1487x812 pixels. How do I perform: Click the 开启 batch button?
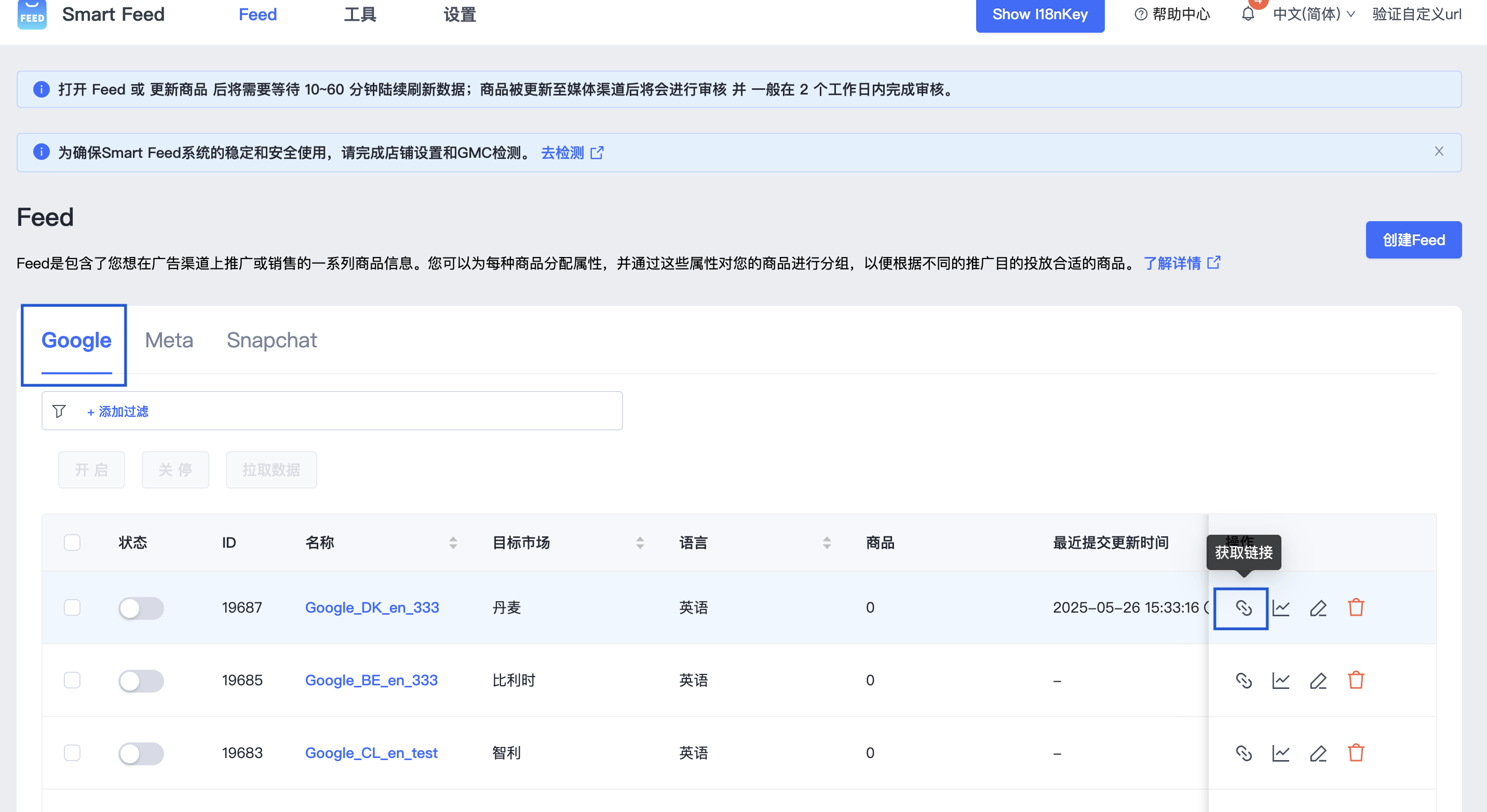click(x=91, y=470)
